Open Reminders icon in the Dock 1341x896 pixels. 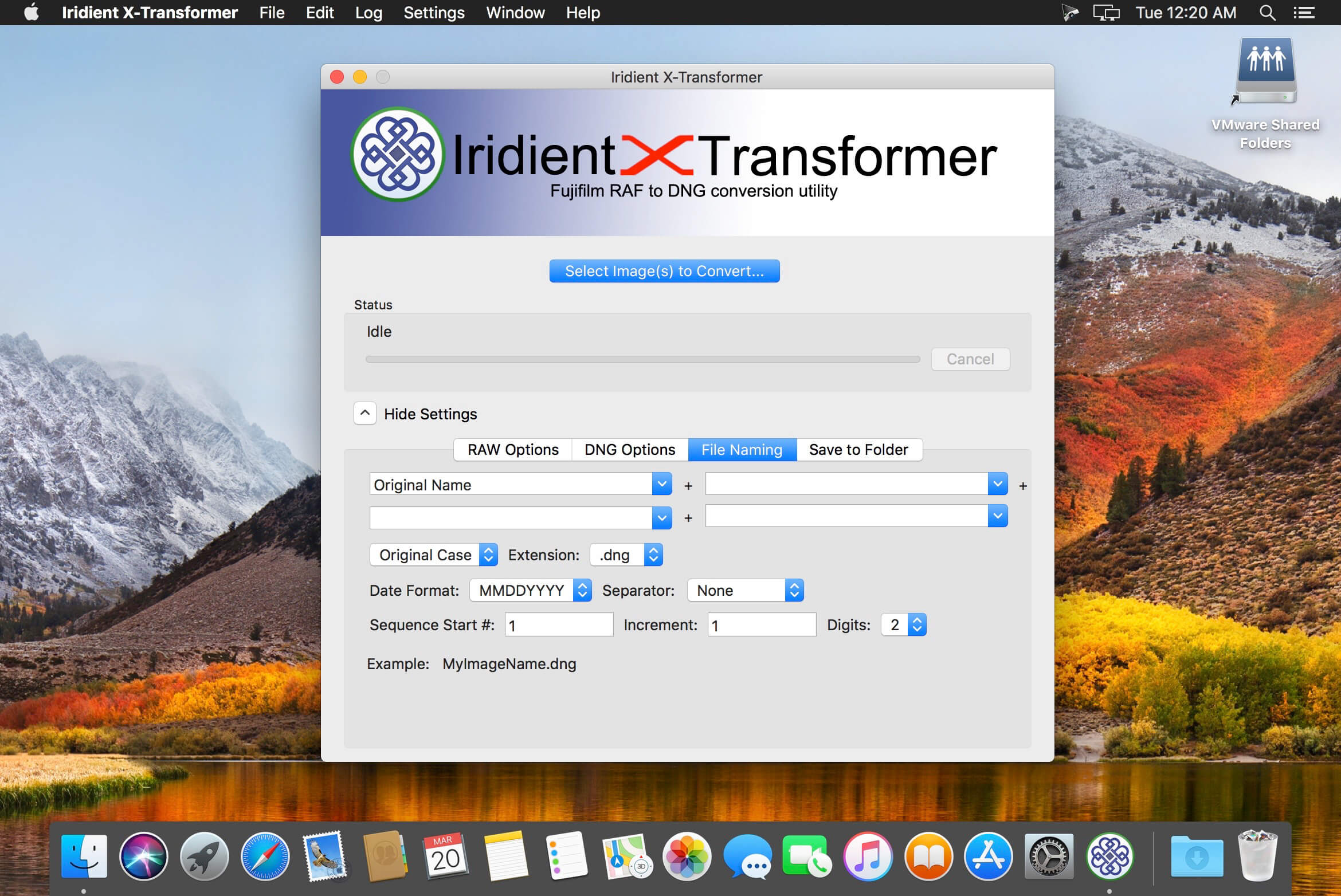tap(567, 856)
